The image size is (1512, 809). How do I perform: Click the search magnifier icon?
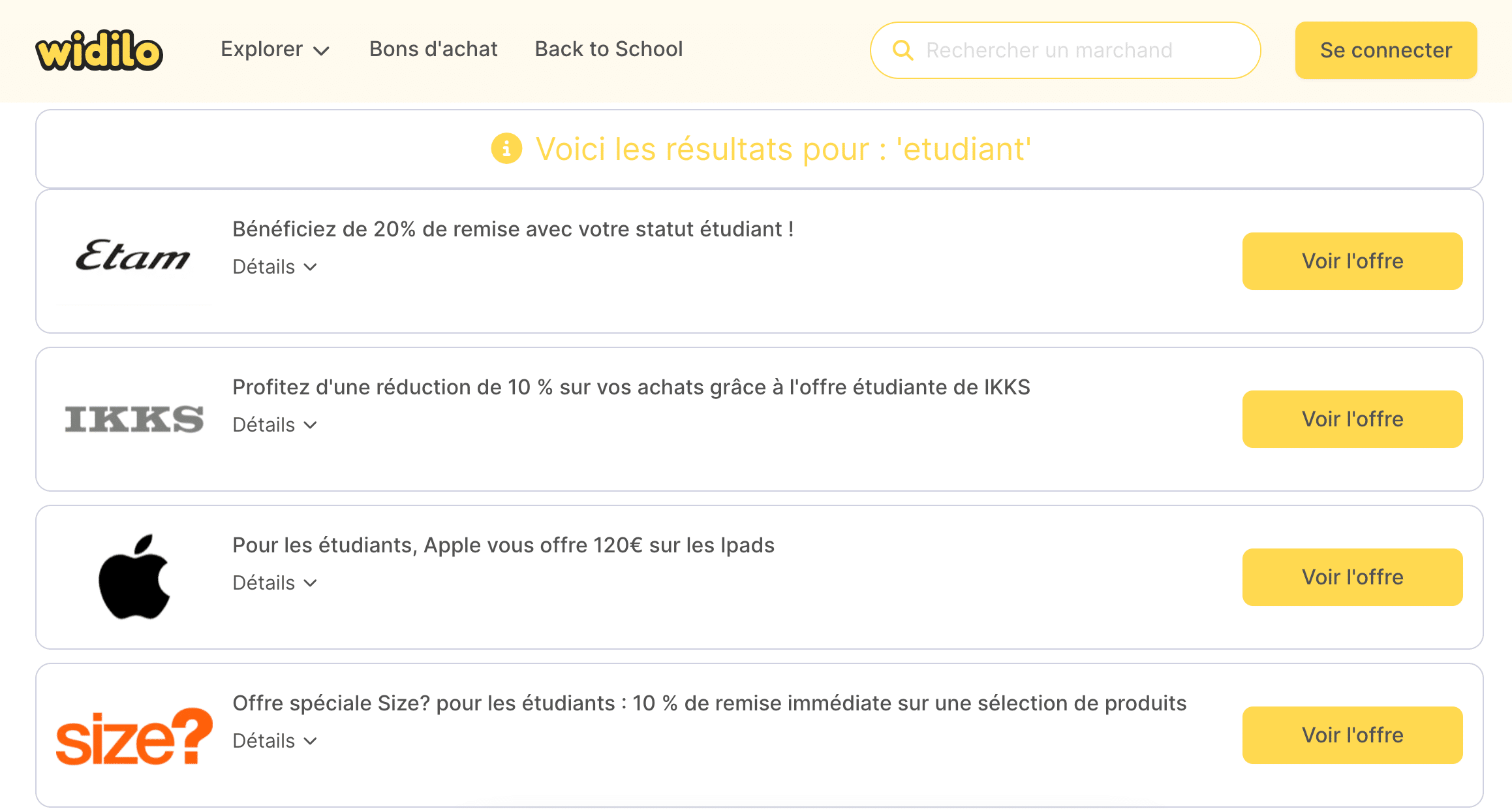(x=903, y=50)
